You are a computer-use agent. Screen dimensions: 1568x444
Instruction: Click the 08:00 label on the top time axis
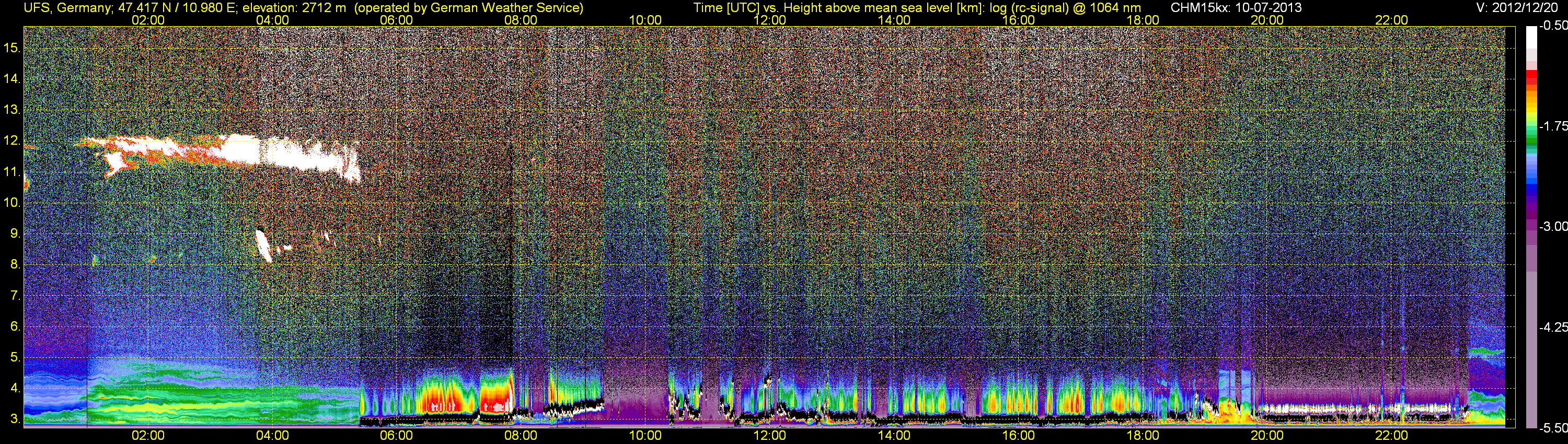click(521, 20)
